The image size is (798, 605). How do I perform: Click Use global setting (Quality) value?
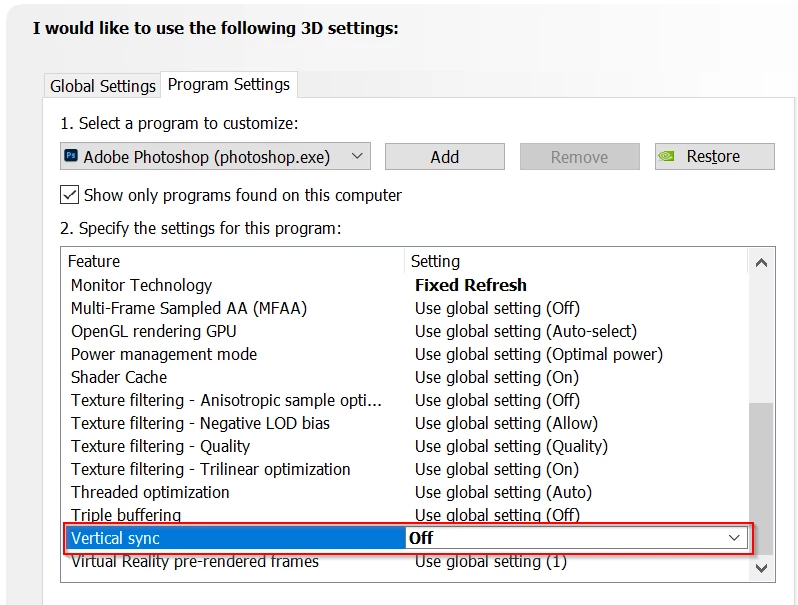[511, 446]
